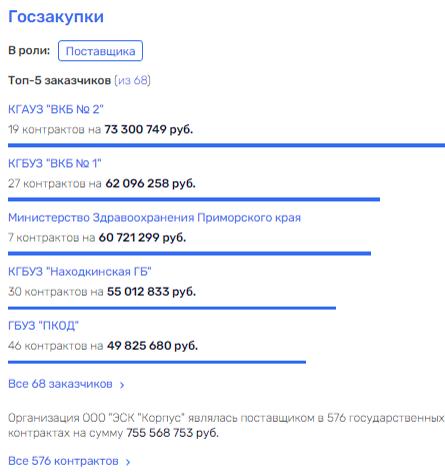Click the bar under КГАУЗ "ВКБ № 2"

coord(226,145)
